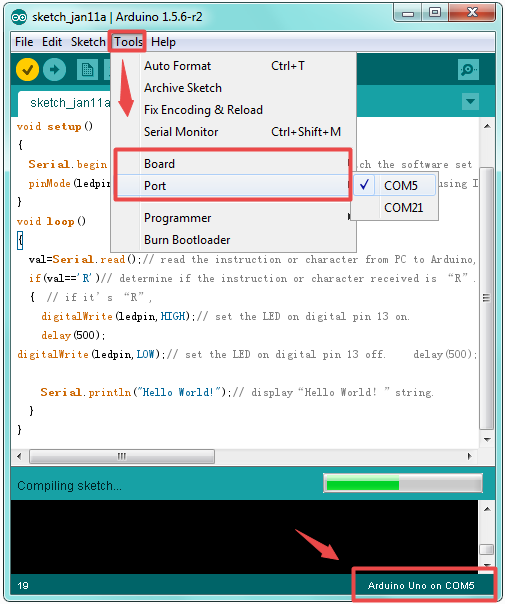
Task: Open the tab options dropdown arrow
Action: (x=470, y=102)
